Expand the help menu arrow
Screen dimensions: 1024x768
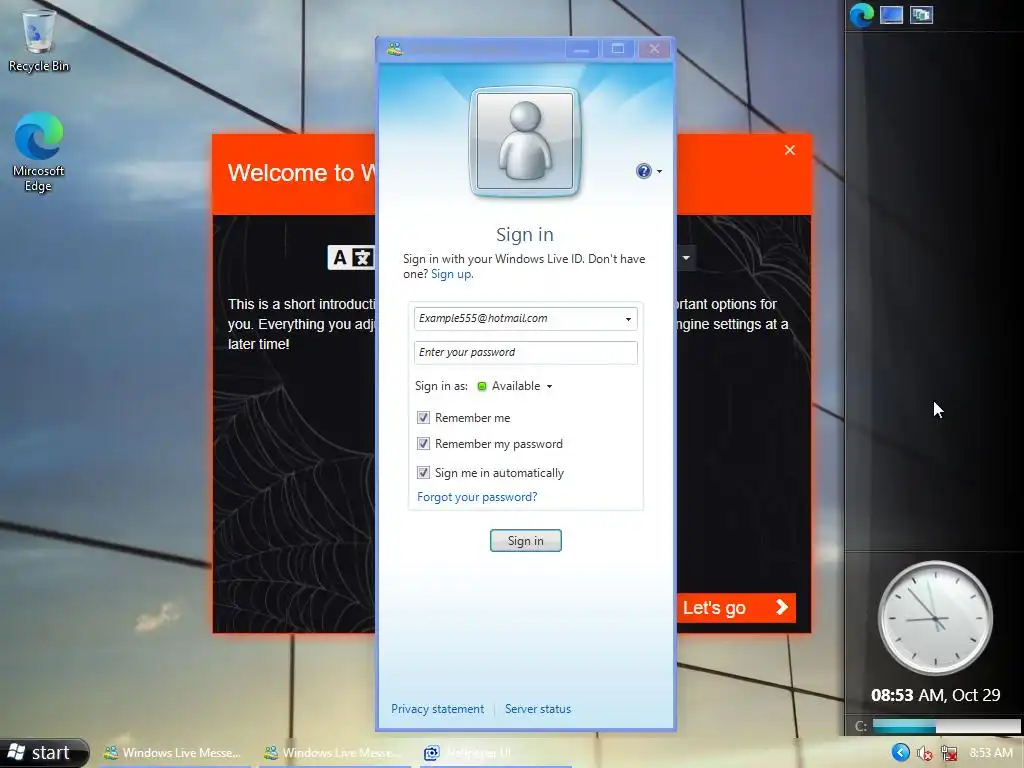coord(659,172)
